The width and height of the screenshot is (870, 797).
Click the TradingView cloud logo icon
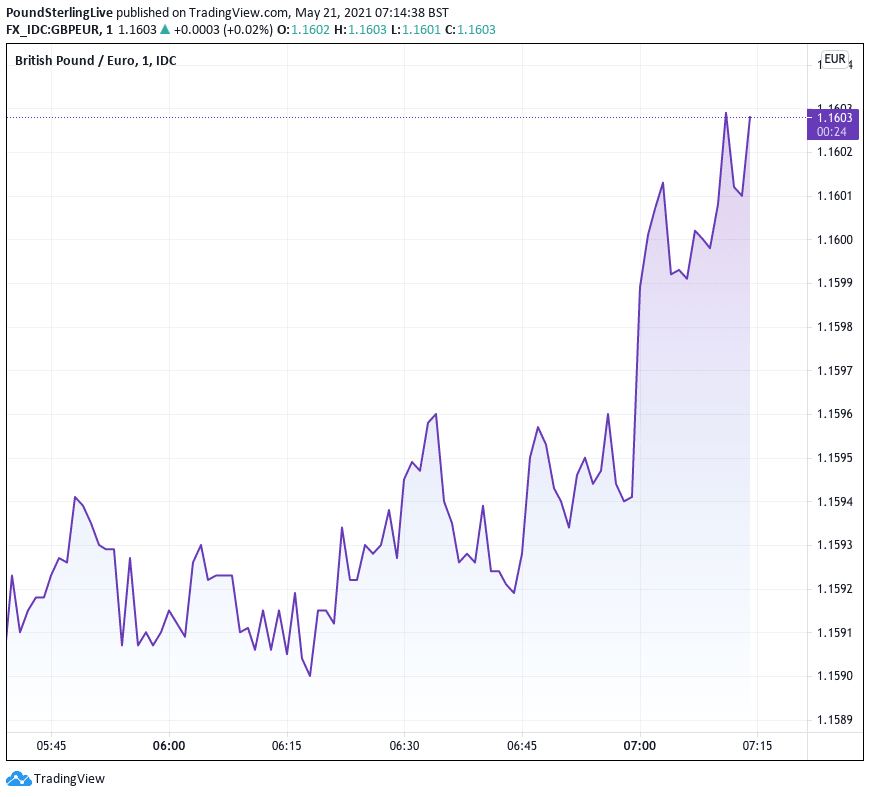18,779
